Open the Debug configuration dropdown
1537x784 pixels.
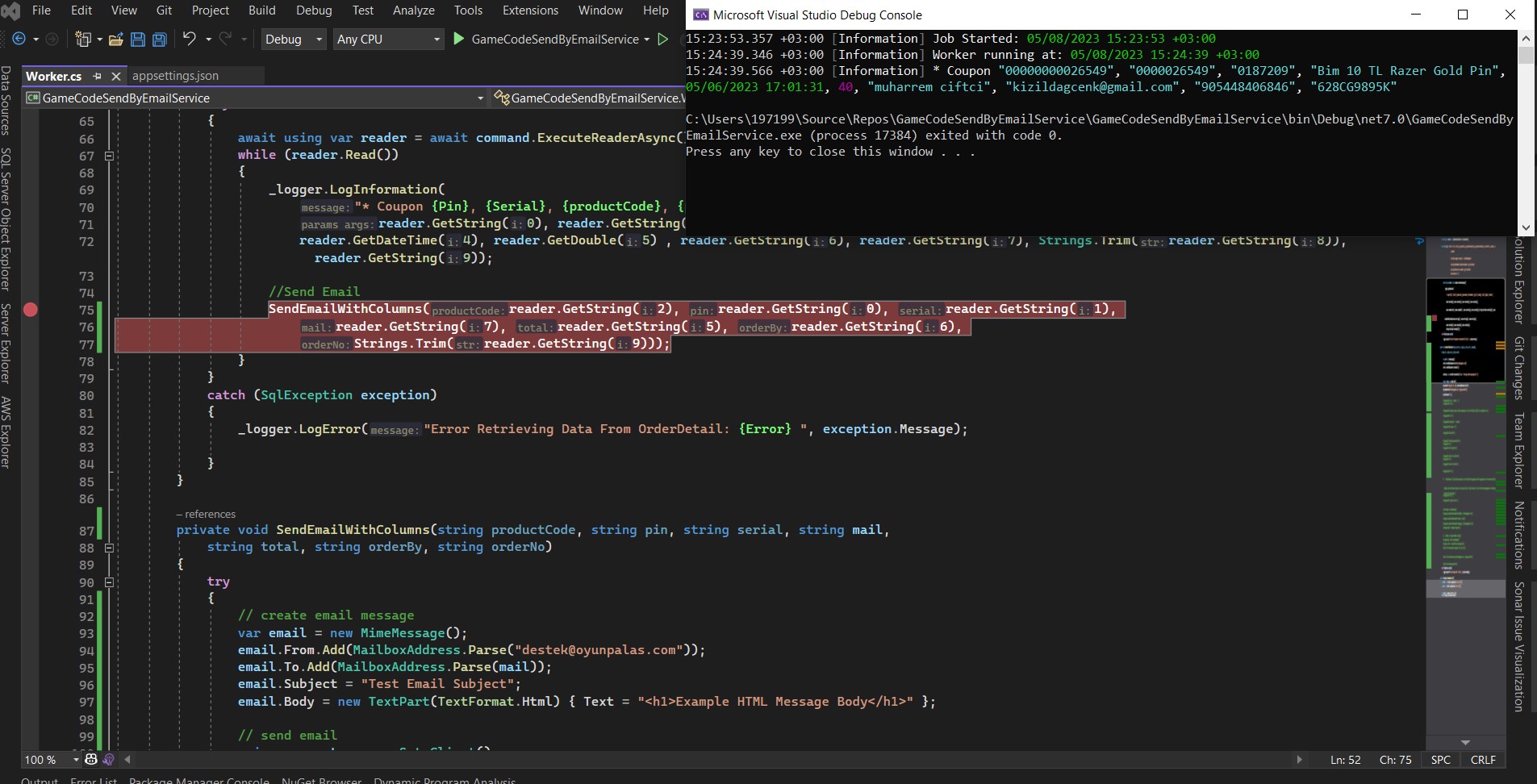[294, 39]
